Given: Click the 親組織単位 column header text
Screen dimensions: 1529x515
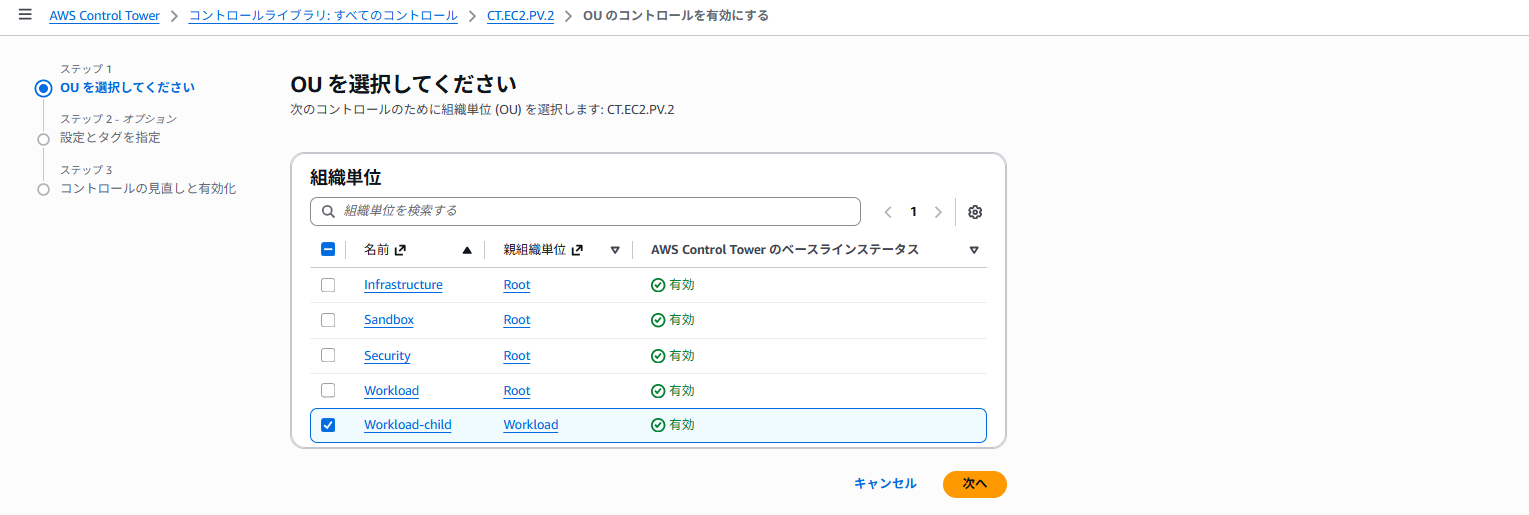Looking at the screenshot, I should [x=535, y=250].
